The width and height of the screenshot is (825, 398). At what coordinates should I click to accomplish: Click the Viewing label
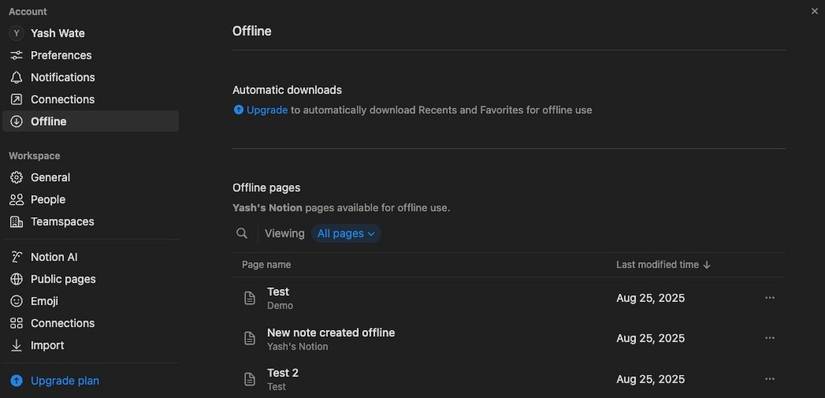point(284,233)
